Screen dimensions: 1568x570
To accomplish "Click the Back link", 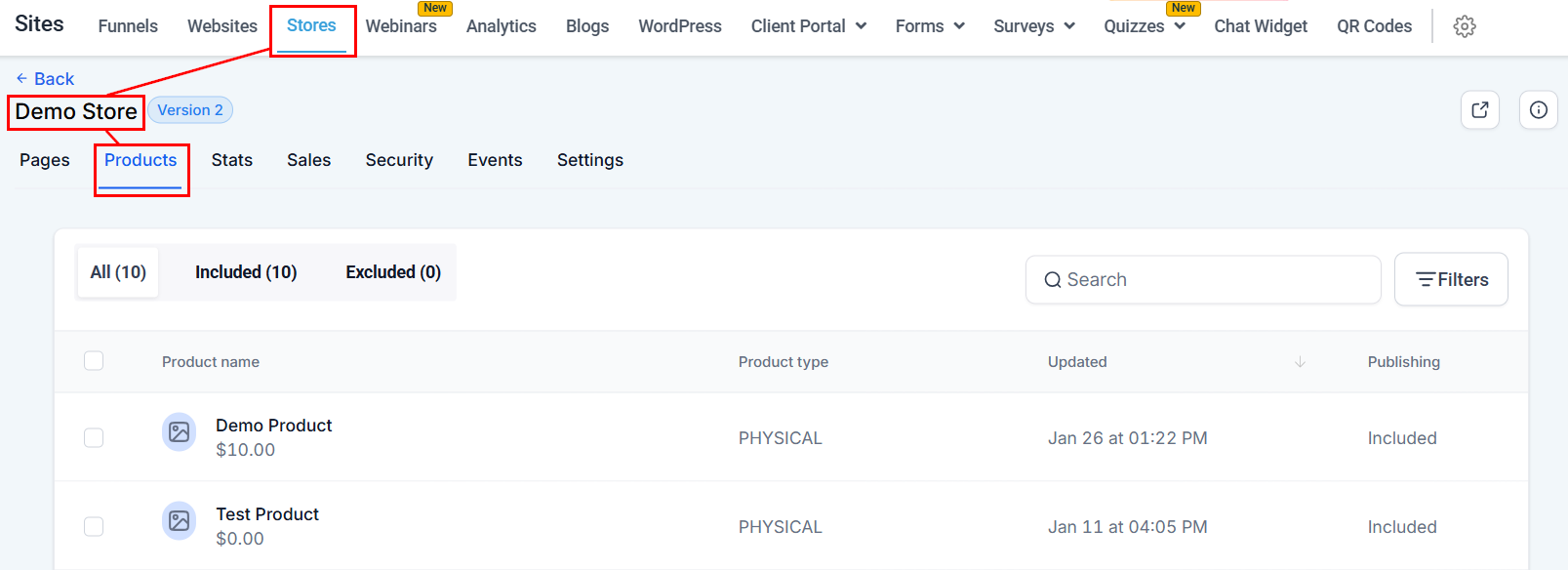I will pos(45,79).
